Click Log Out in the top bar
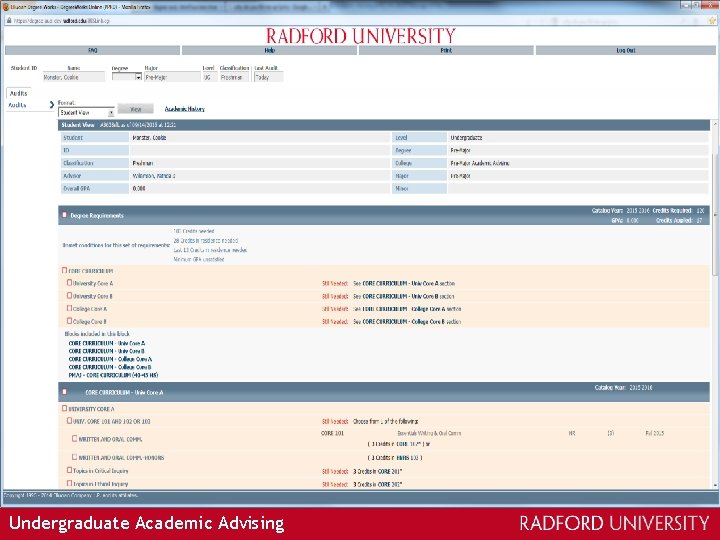Screen dimensions: 720x540 click(625, 51)
